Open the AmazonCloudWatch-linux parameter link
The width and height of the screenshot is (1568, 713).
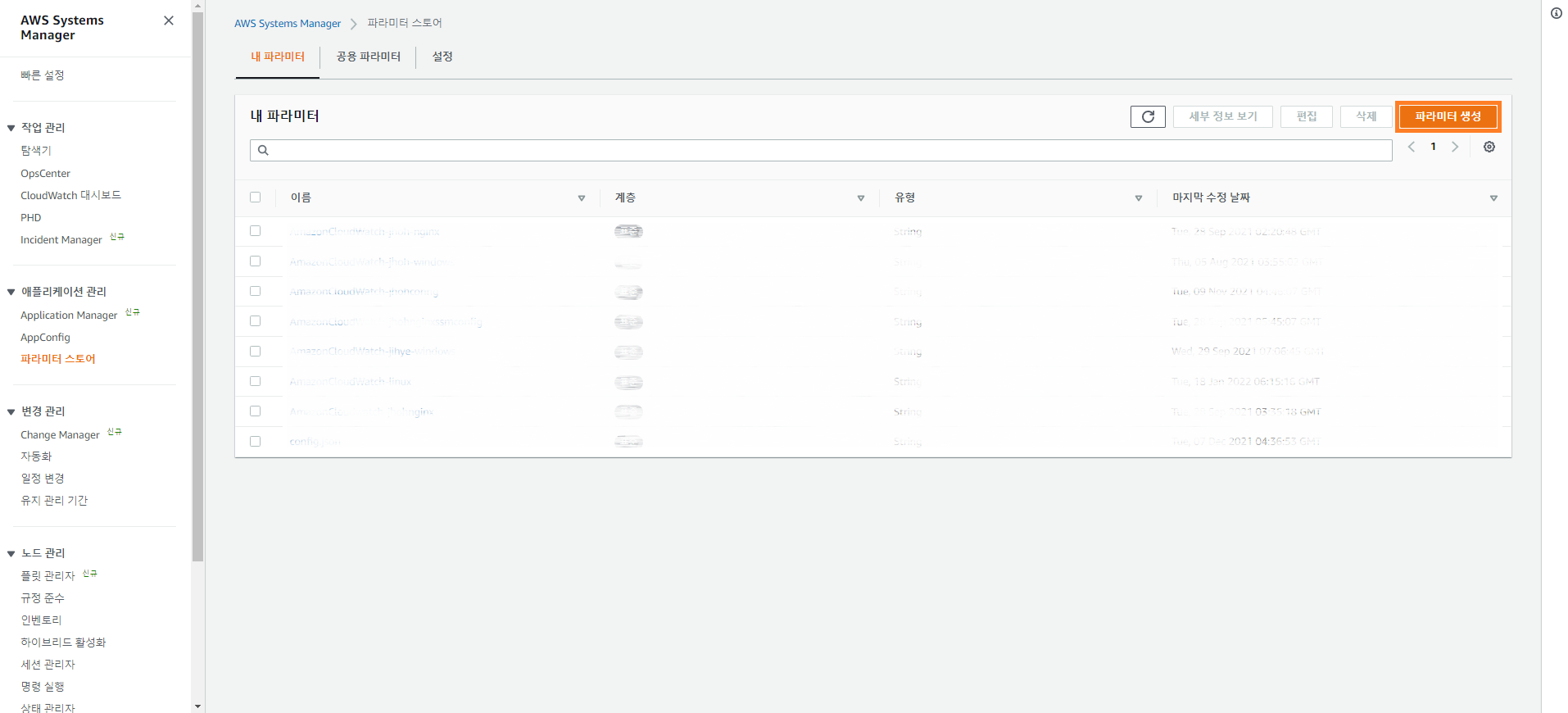coord(351,381)
